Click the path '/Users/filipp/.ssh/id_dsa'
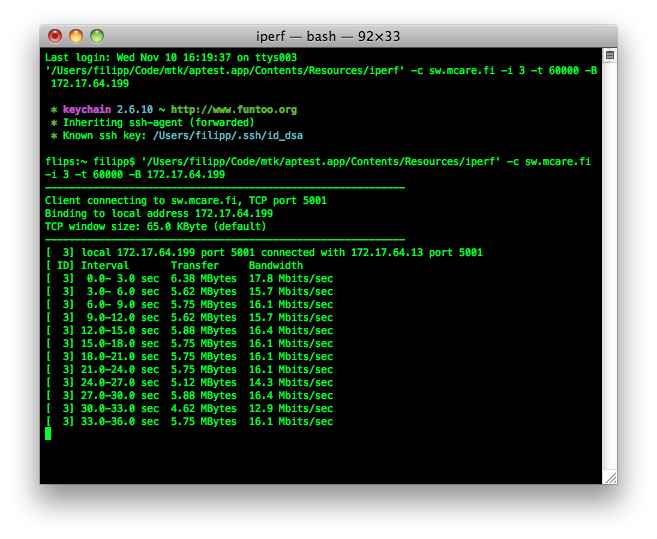The height and width of the screenshot is (539, 657). coord(228,136)
